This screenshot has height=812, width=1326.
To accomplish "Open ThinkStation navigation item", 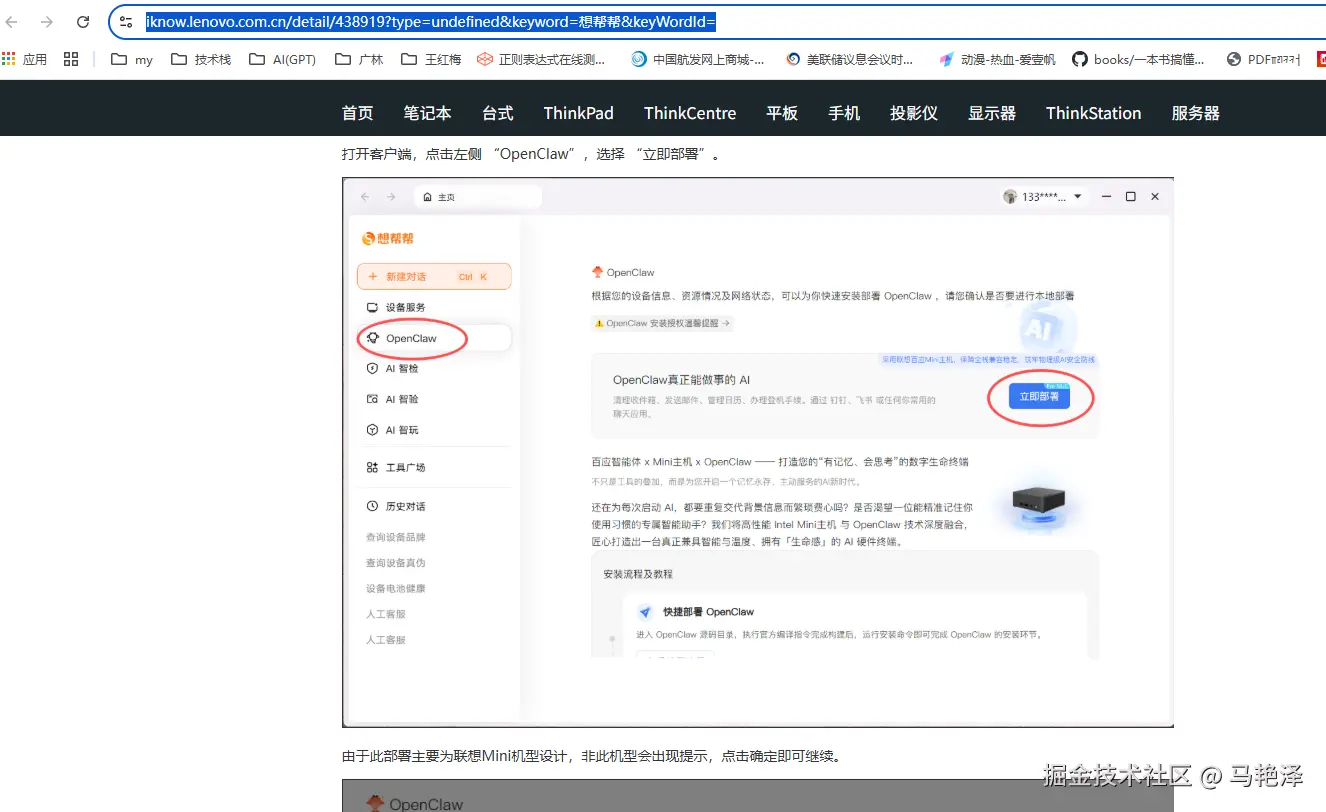I will [x=1094, y=113].
